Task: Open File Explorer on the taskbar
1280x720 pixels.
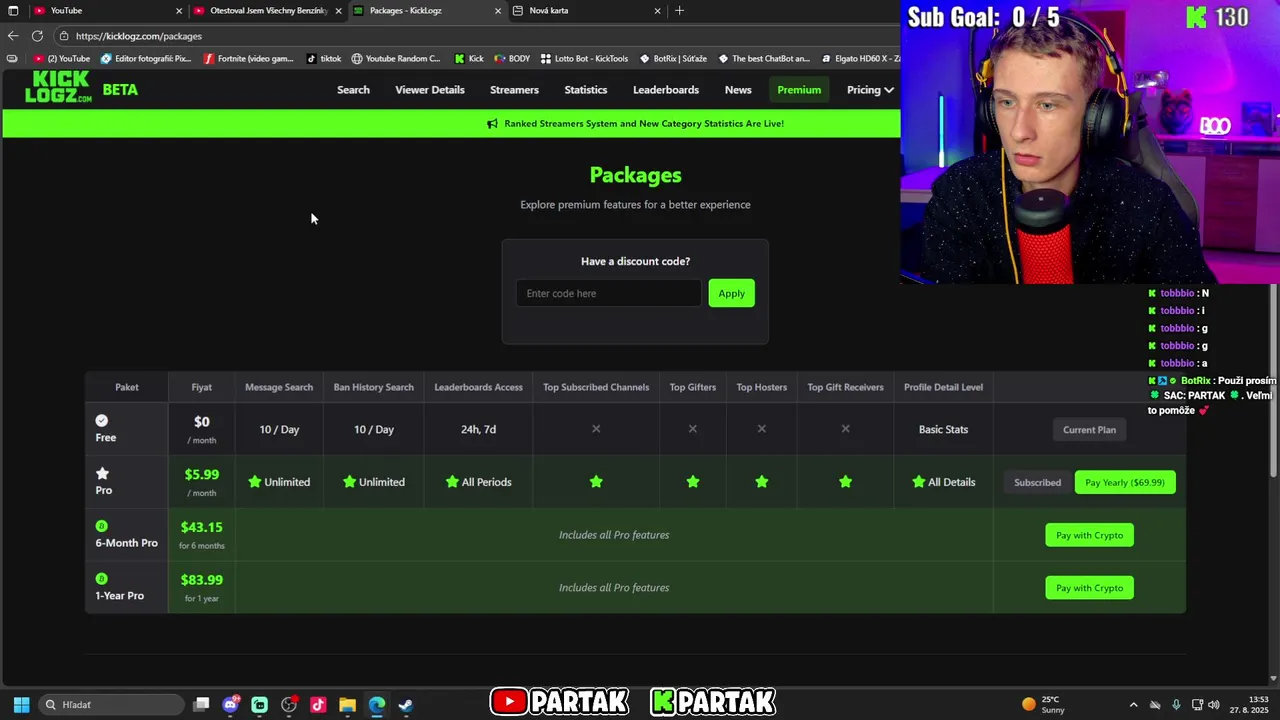Action: tap(347, 705)
